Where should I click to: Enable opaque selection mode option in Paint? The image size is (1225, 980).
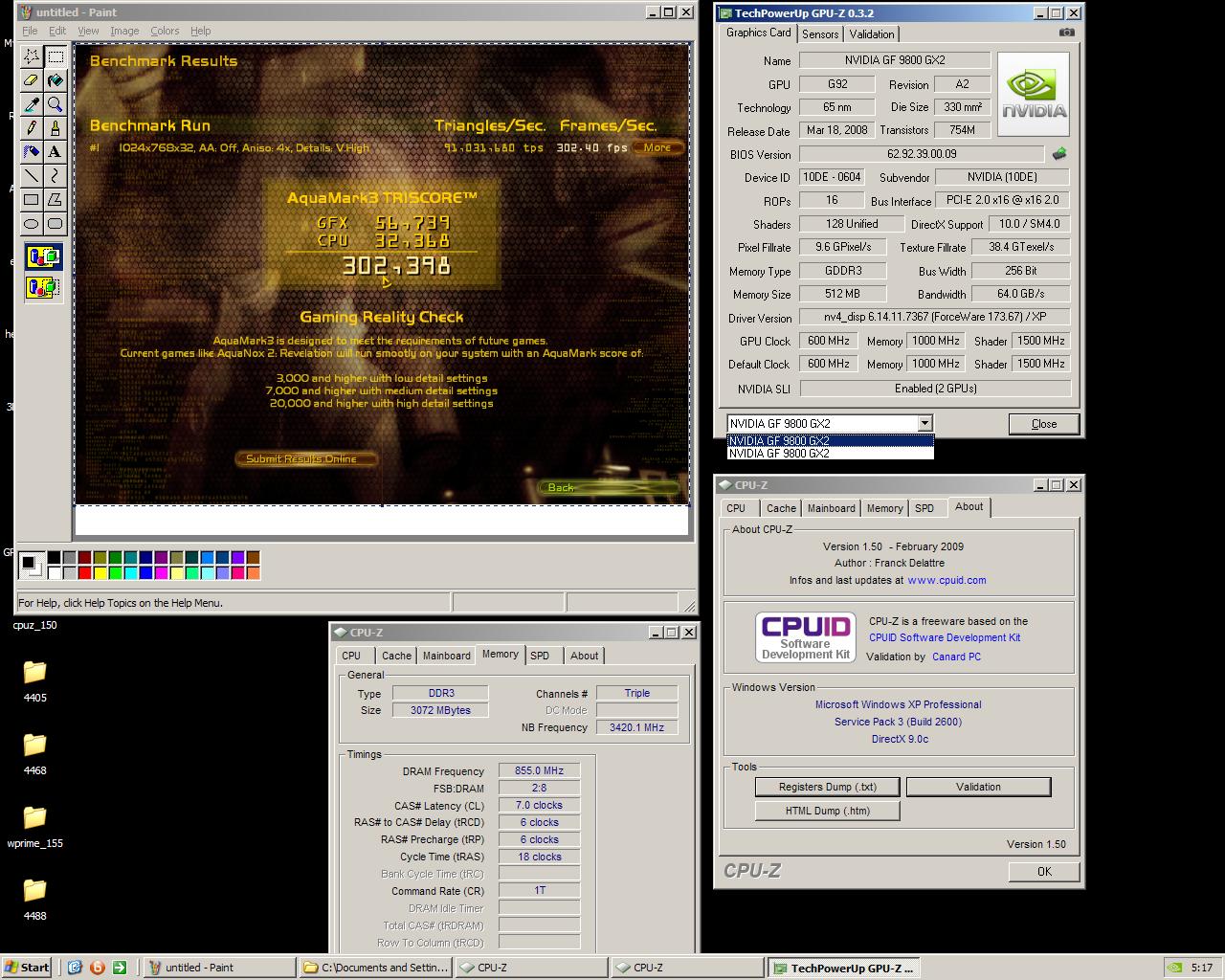[44, 257]
